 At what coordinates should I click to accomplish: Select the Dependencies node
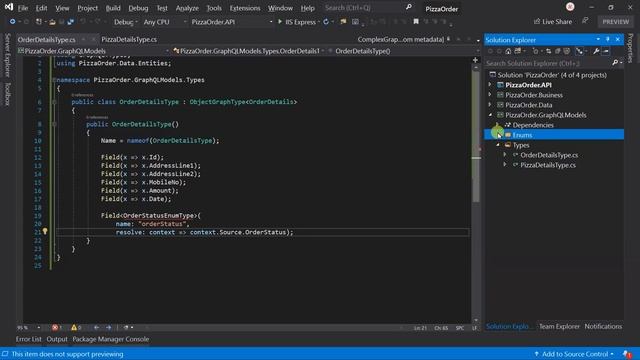(x=533, y=125)
